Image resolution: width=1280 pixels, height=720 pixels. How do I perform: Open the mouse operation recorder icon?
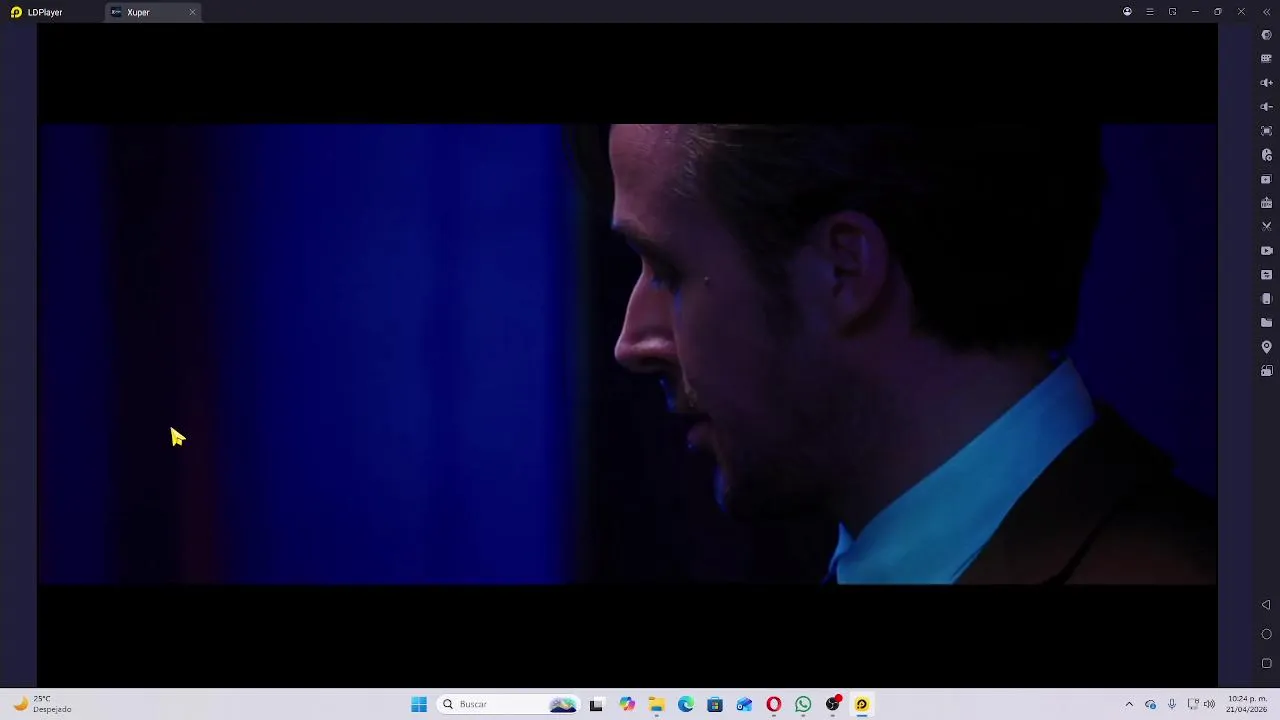(x=1266, y=155)
